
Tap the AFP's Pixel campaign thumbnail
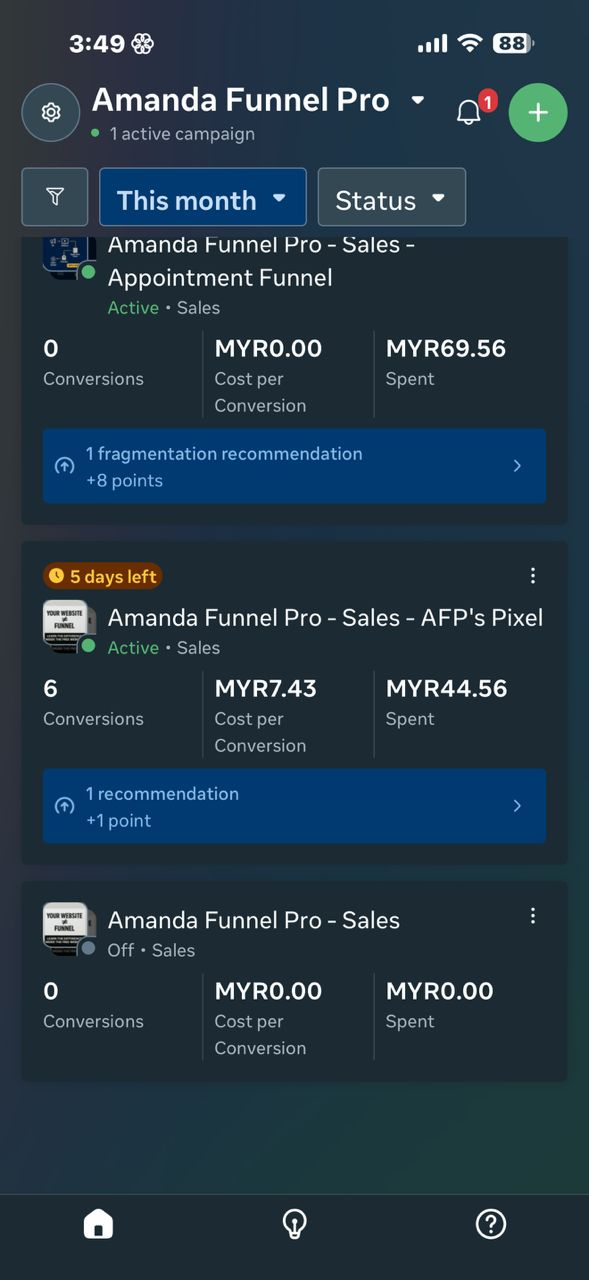pos(69,627)
